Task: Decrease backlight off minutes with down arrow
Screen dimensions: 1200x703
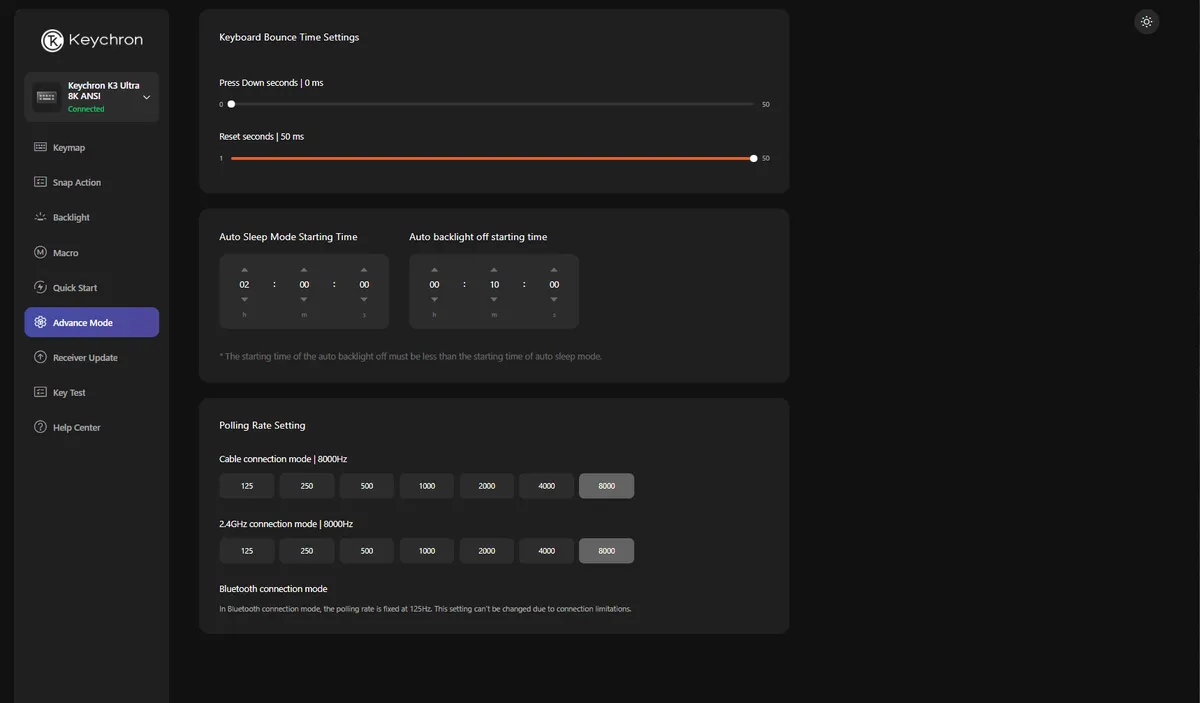Action: tap(494, 299)
